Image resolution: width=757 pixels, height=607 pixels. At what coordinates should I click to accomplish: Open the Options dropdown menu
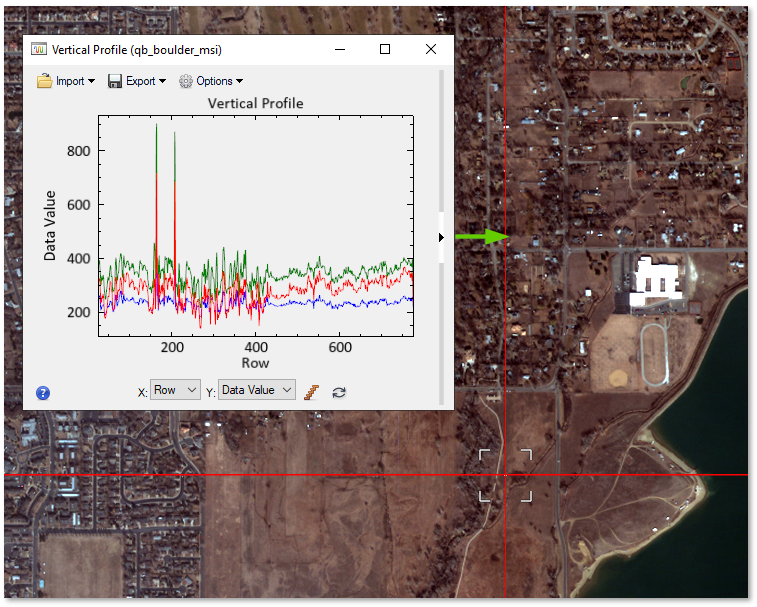211,81
